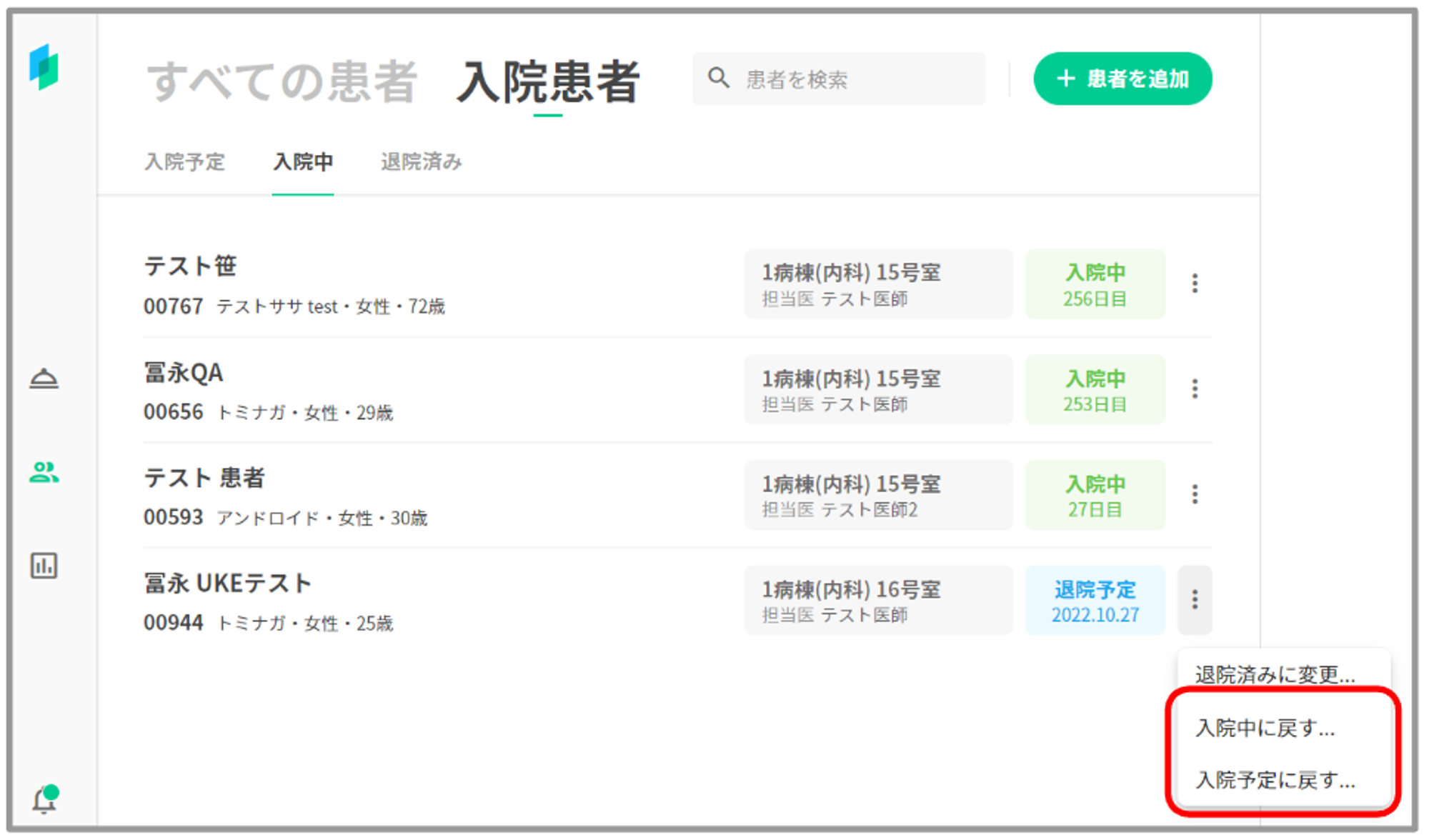Screen dimensions: 1429x840
Task: Click the 退院予定 2022.10.27 status badge
Action: pos(1095,601)
